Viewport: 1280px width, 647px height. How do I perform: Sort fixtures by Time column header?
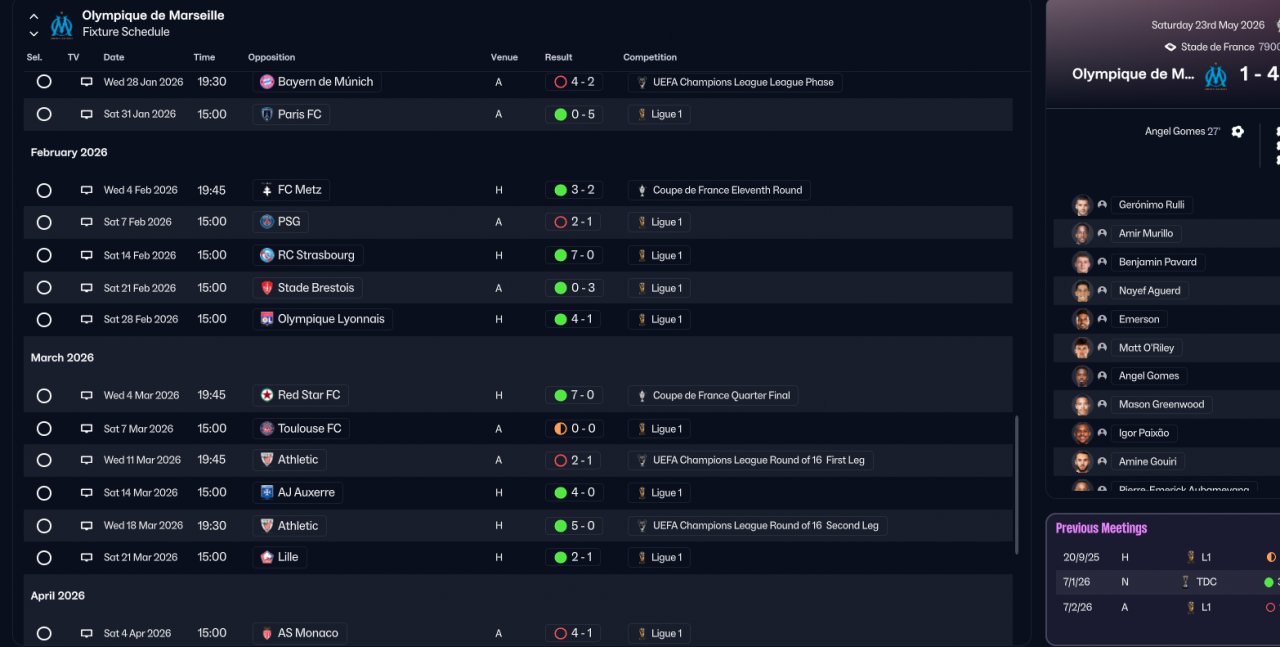204,57
